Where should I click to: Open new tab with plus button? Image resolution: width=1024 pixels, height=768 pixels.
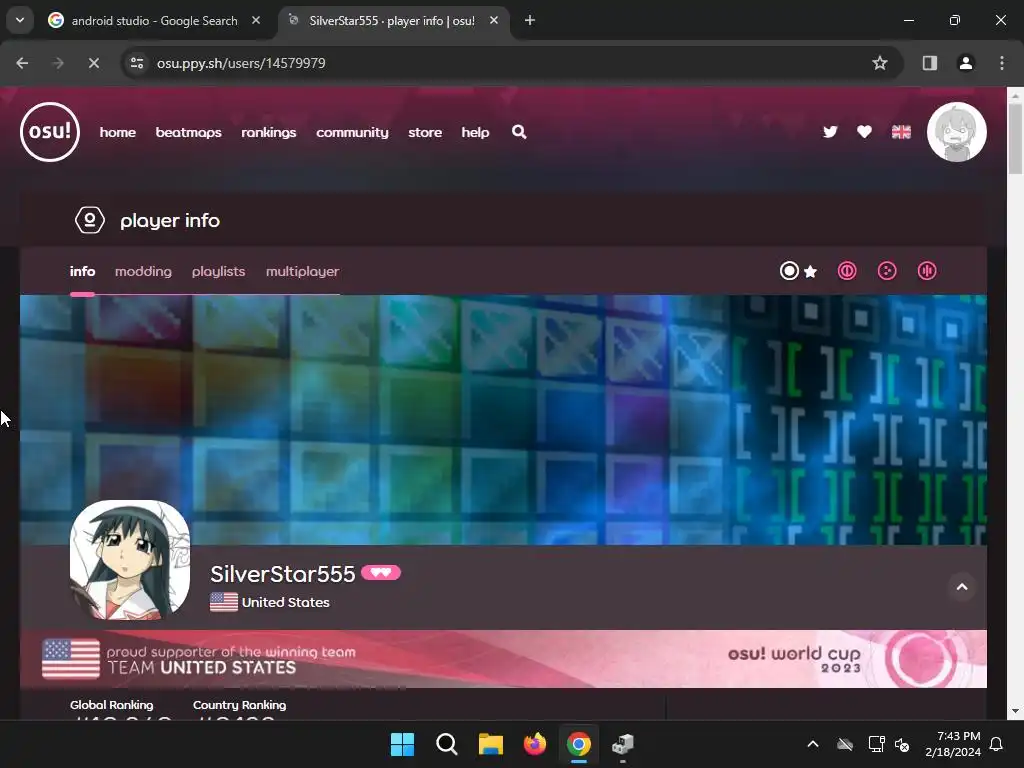530,20
